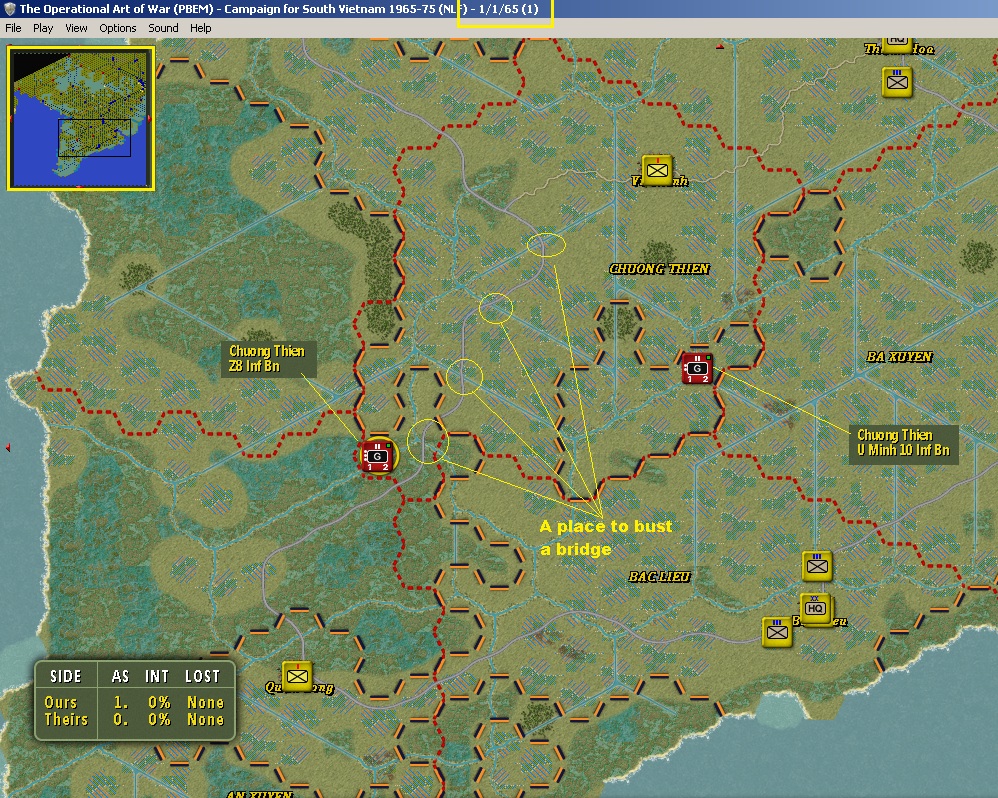The image size is (998, 798).
Task: Click the INT column header
Action: [157, 676]
